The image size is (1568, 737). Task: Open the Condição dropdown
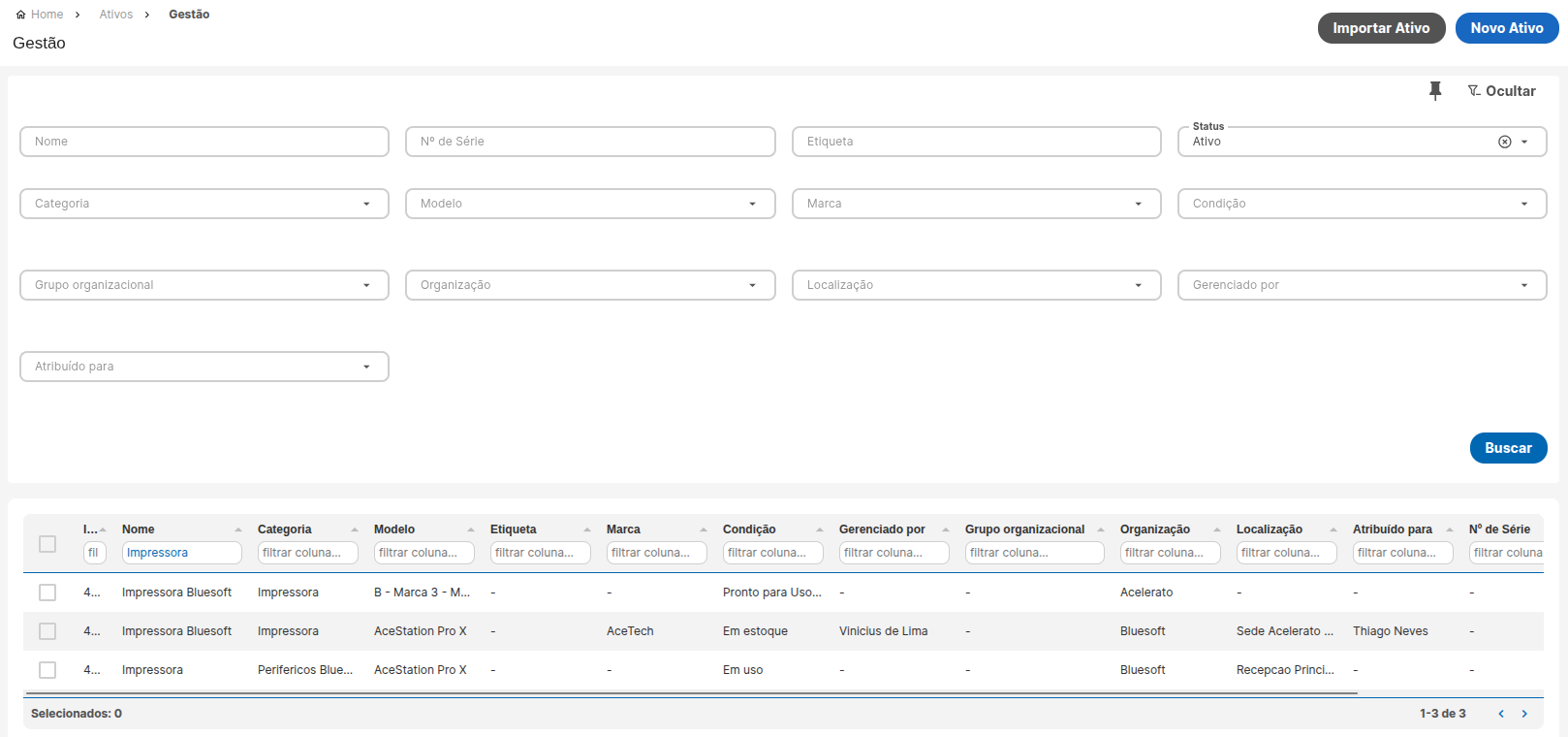click(1524, 204)
